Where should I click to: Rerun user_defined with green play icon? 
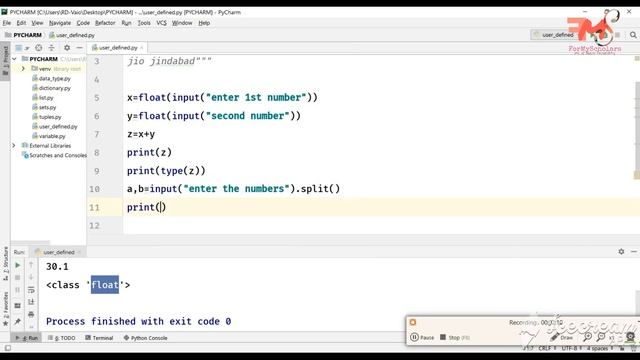[x=18, y=265]
